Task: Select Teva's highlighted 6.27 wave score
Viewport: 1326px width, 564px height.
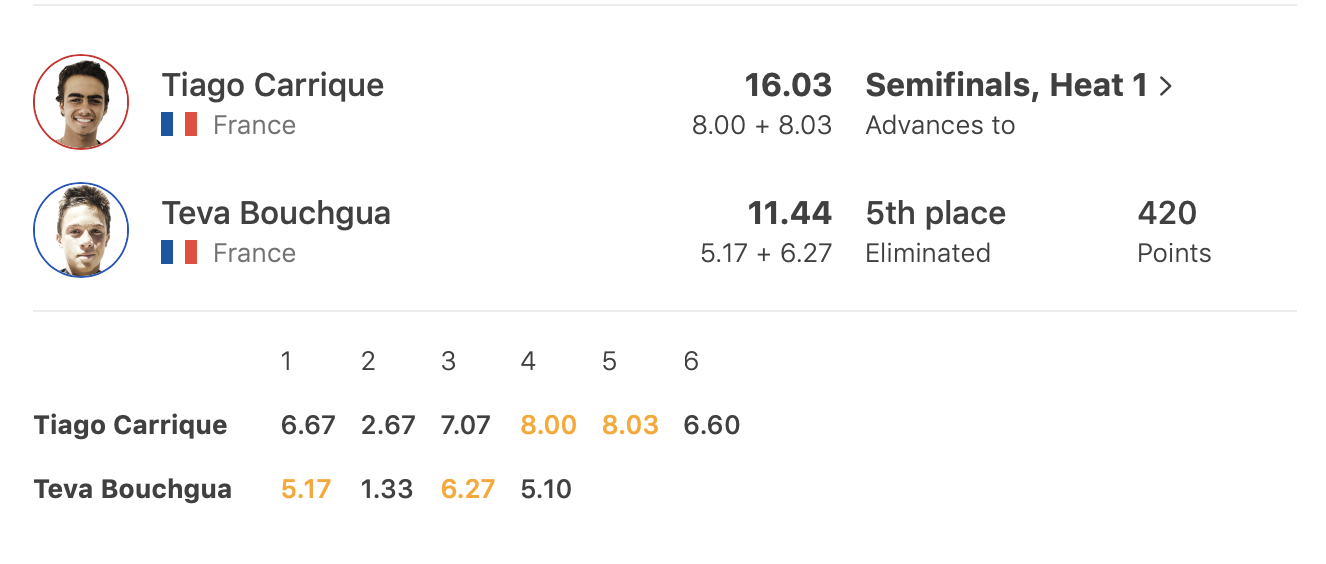Action: pos(468,489)
